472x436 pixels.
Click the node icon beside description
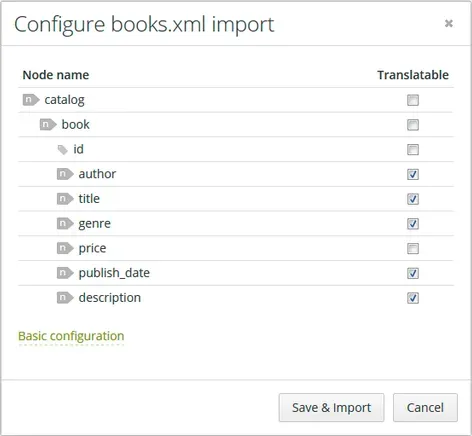point(65,298)
